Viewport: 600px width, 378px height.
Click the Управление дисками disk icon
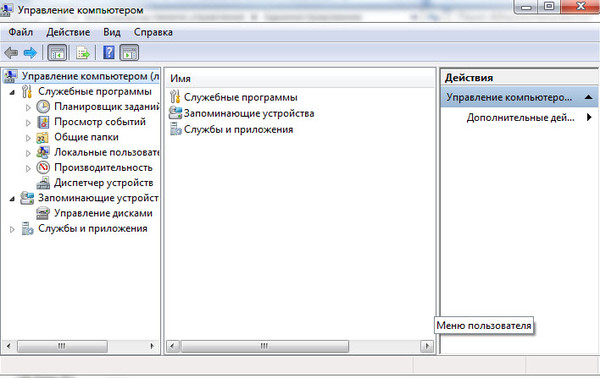click(x=43, y=213)
